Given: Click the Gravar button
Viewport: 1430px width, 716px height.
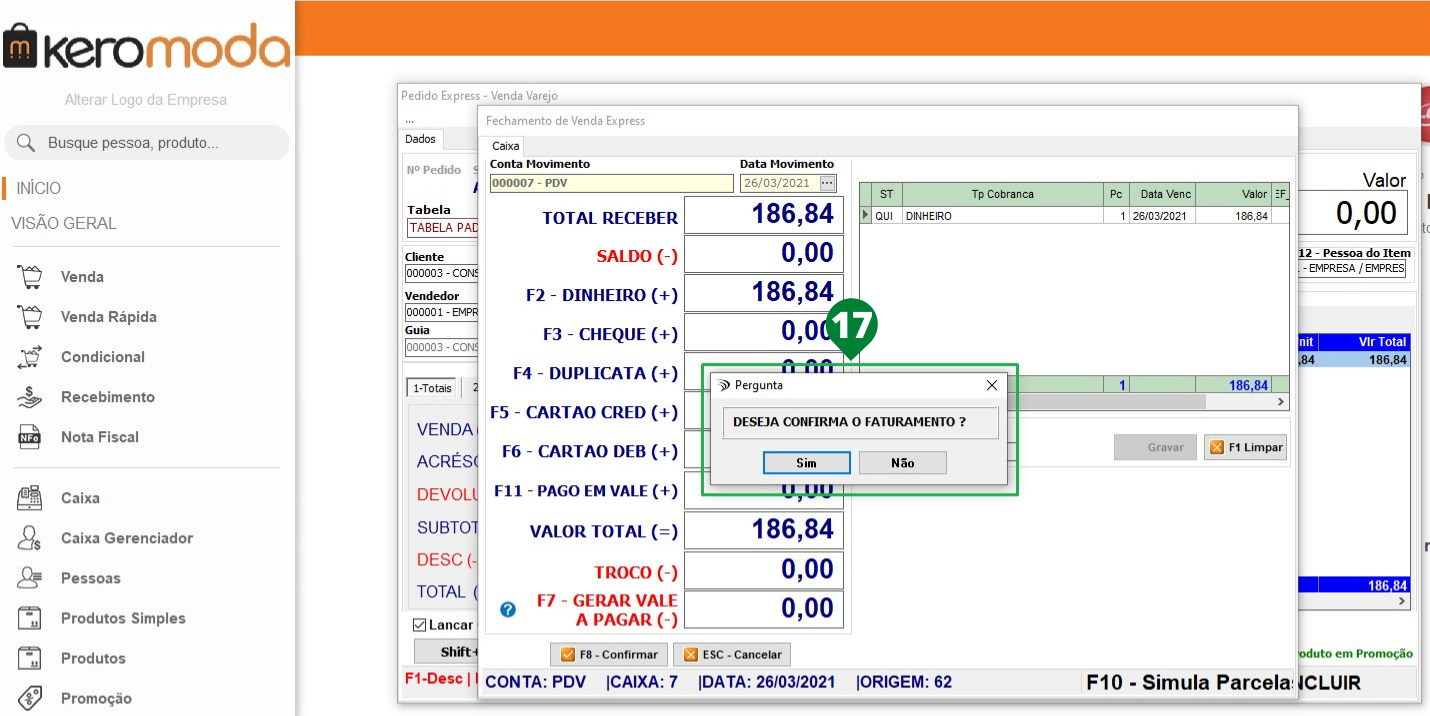Looking at the screenshot, I should click(x=1155, y=447).
